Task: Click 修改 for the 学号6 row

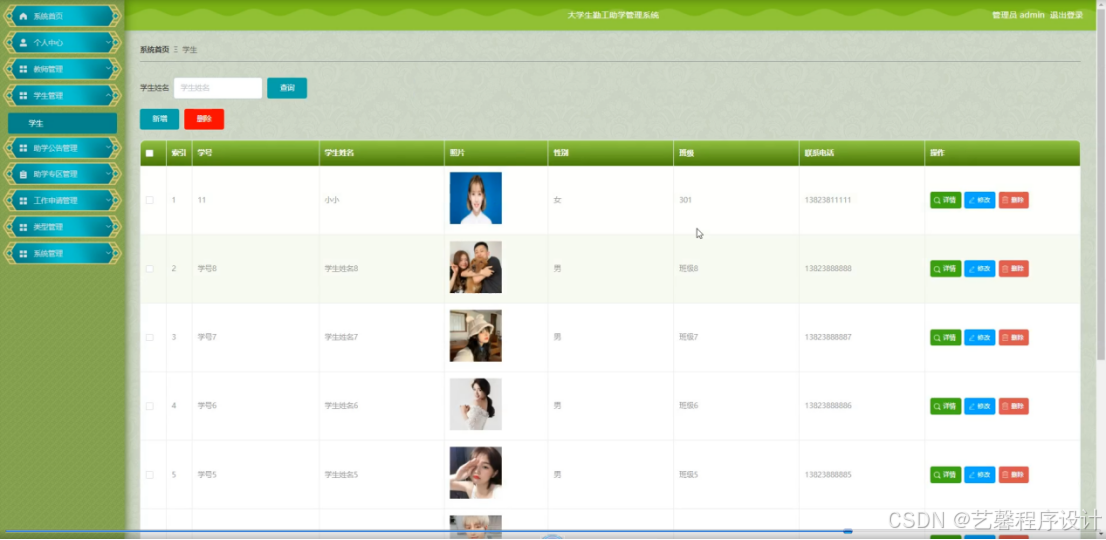Action: tap(980, 406)
